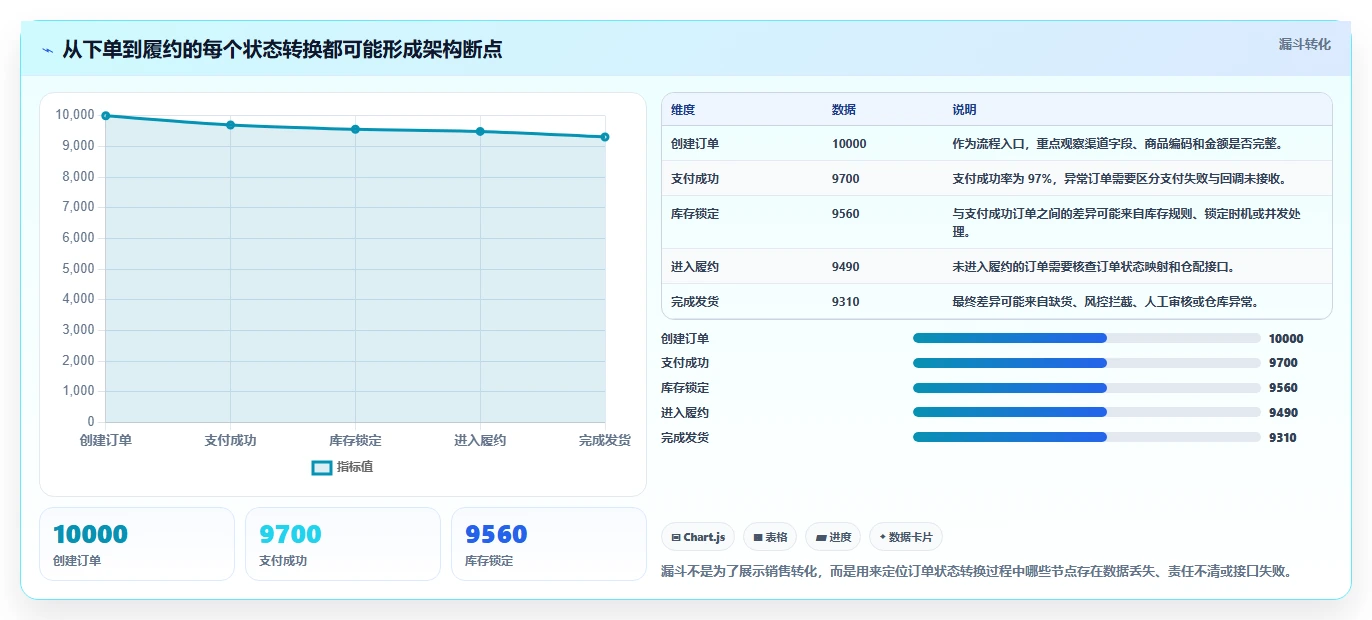Click the 进入履约 label in the progress list
This screenshot has height=620, width=1372.
tap(685, 413)
